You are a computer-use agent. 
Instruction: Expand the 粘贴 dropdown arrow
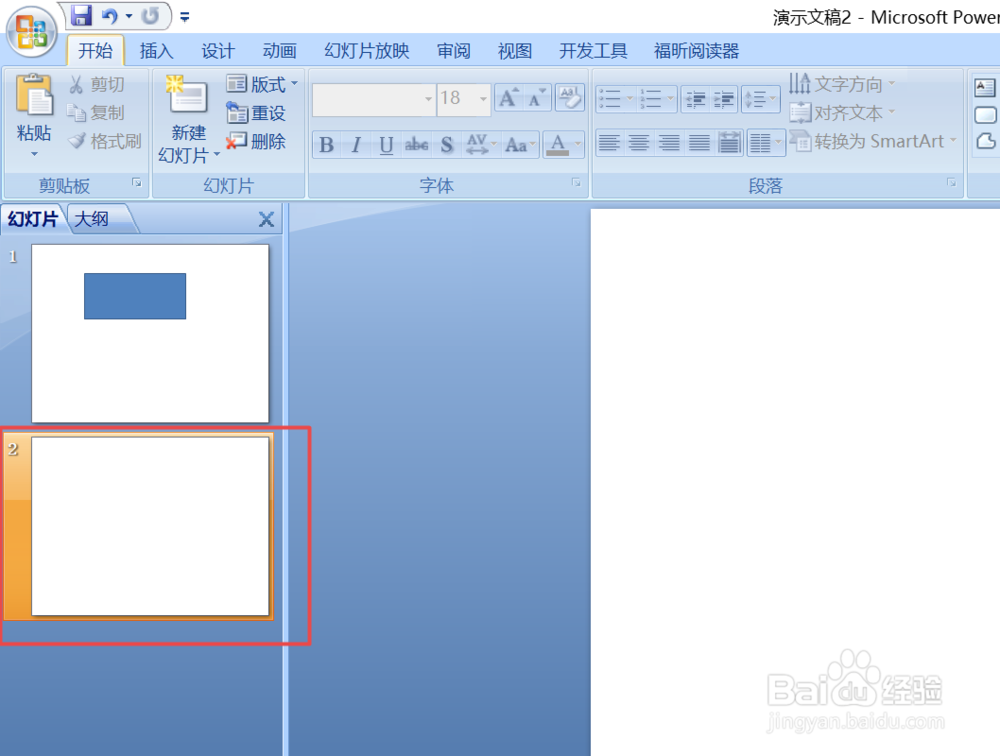(34, 154)
